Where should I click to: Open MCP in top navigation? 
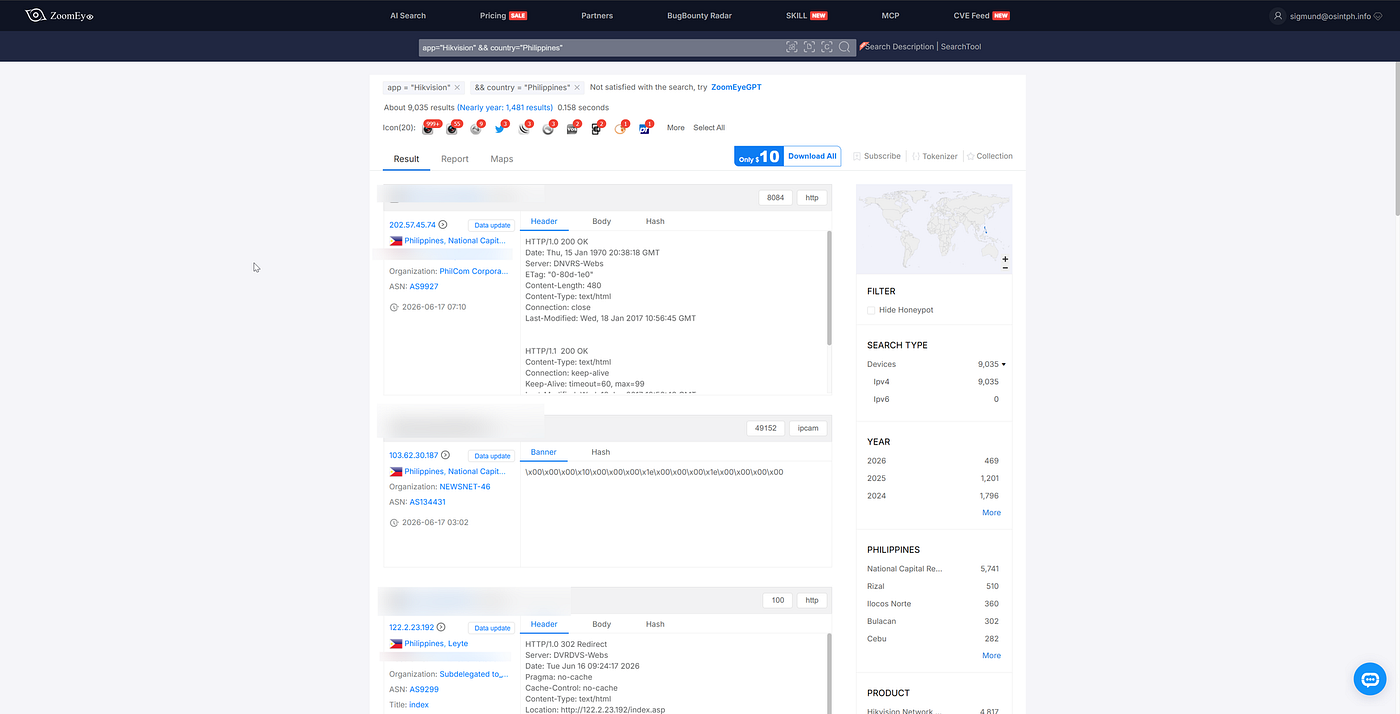pos(890,16)
